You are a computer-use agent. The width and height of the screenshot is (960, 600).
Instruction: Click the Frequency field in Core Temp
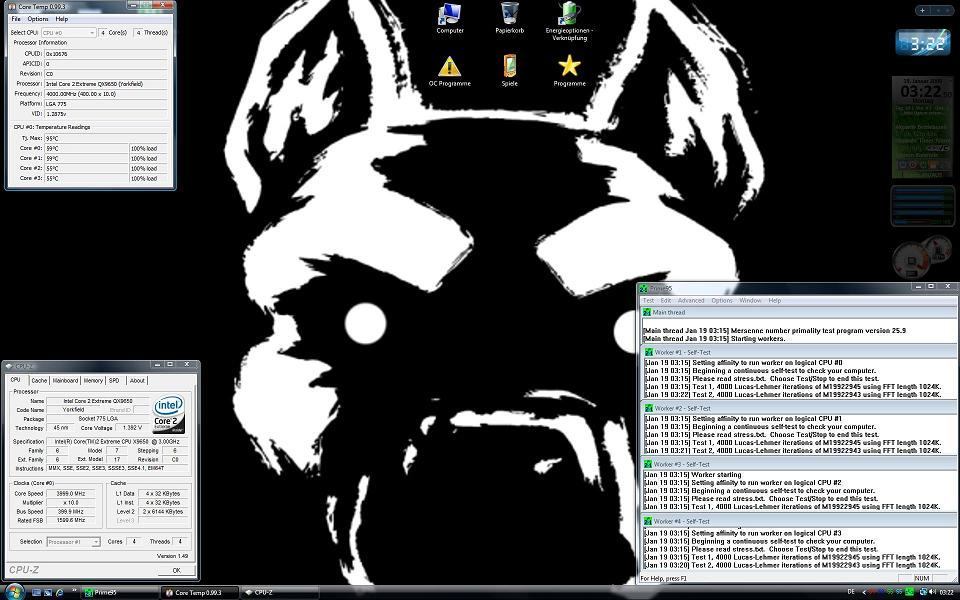point(105,94)
